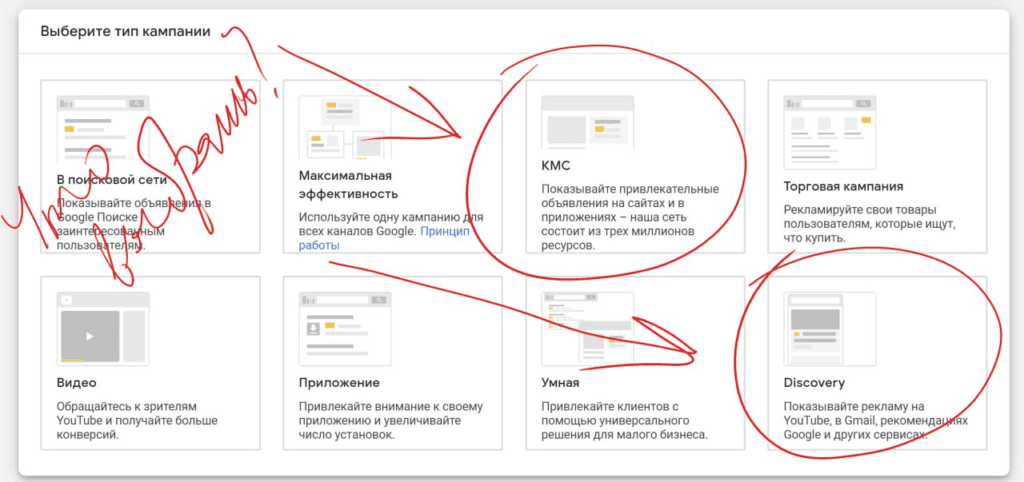Choose the 'Discovery' campaign title

[814, 383]
